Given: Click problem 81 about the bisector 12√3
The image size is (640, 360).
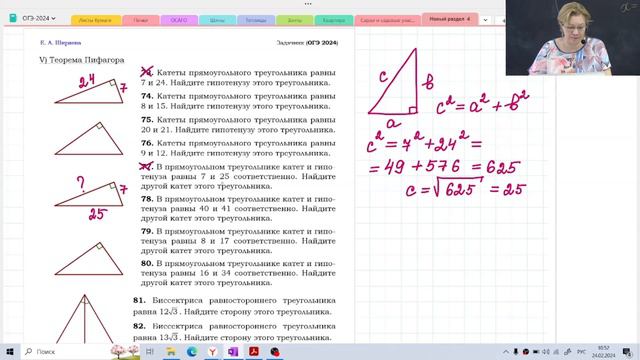Looking at the screenshot, I should (234, 306).
